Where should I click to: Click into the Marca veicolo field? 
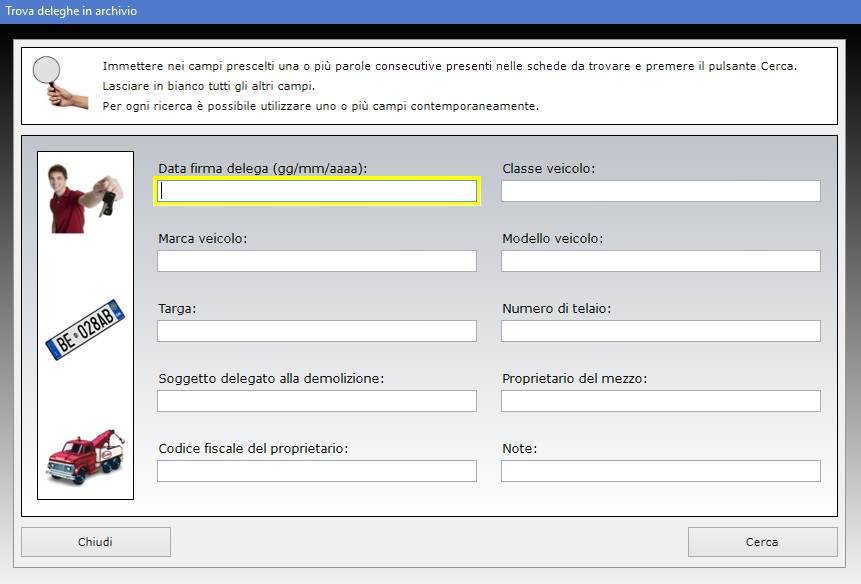coord(317,261)
